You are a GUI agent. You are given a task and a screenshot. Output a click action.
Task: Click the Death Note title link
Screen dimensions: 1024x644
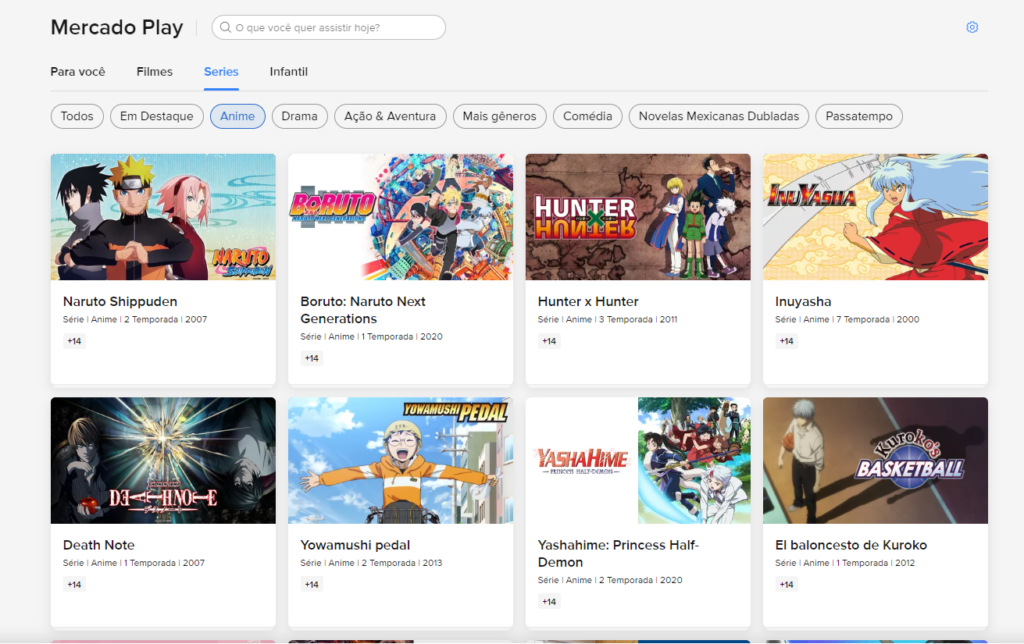pyautogui.click(x=99, y=545)
